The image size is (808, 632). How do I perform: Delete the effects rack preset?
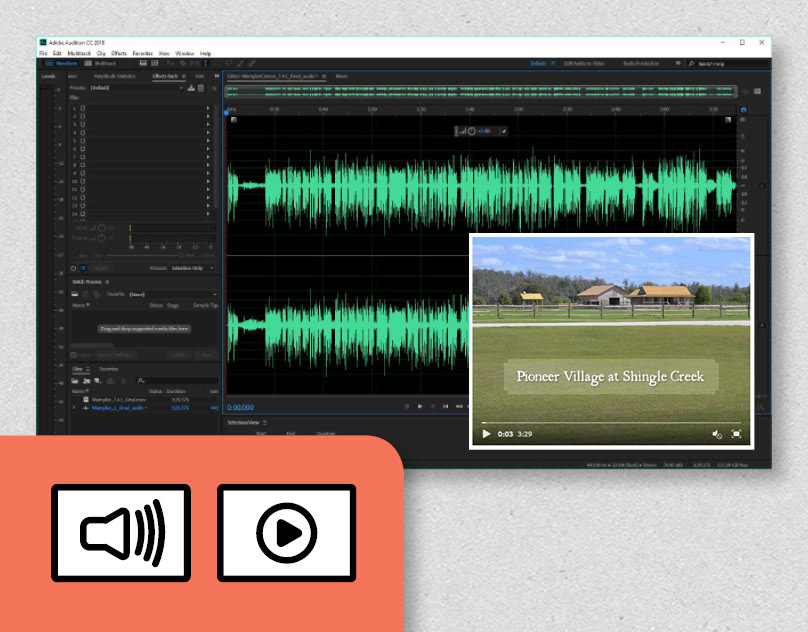point(201,88)
